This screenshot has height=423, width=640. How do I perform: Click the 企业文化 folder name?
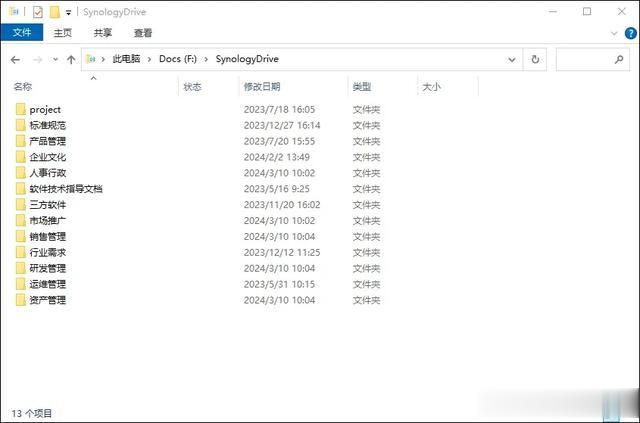coord(47,157)
